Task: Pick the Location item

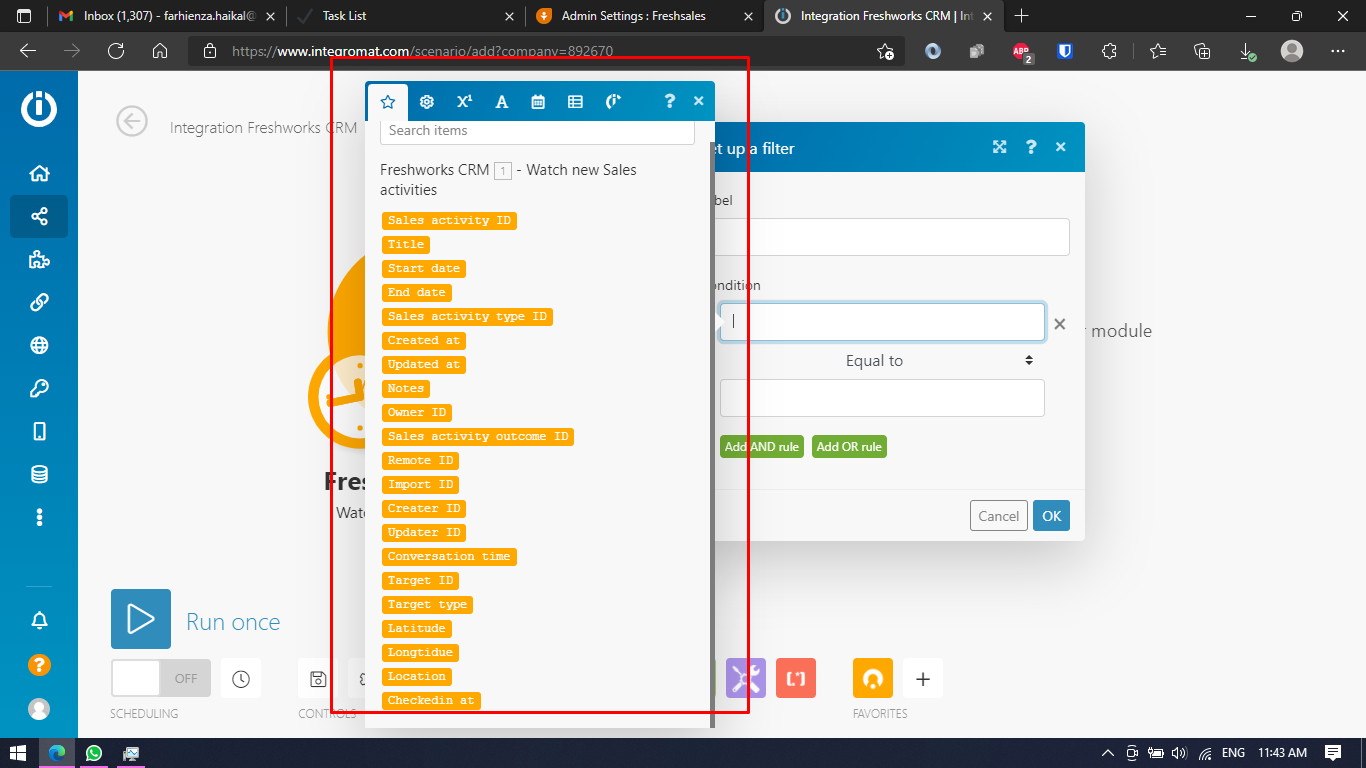Action: pos(417,676)
